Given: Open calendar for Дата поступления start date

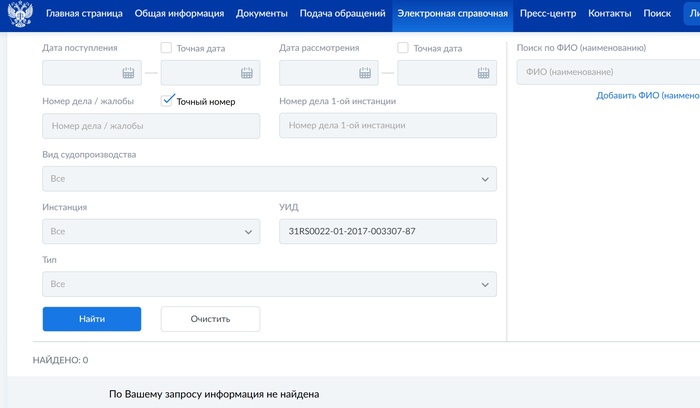Looking at the screenshot, I should click(x=128, y=73).
